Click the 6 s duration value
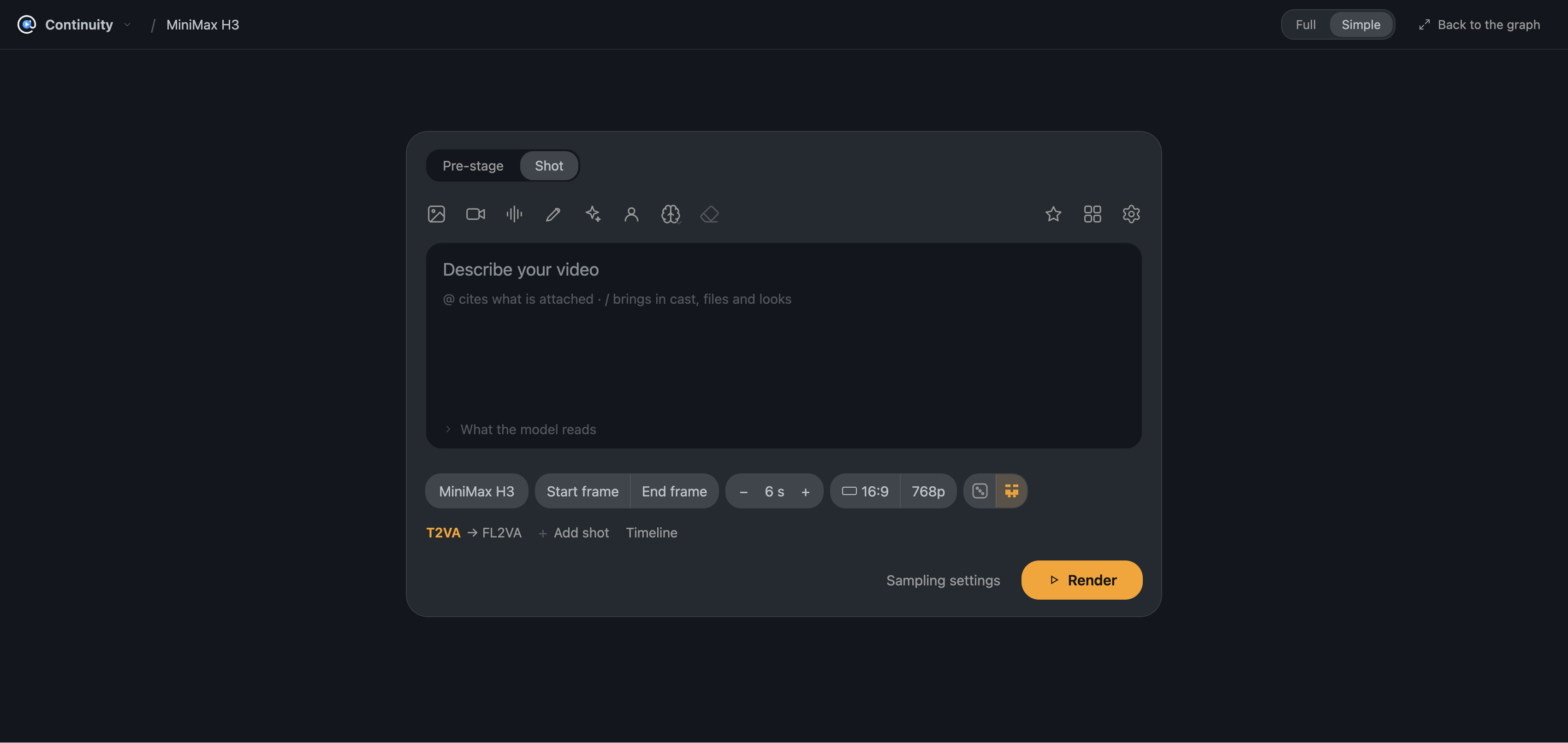Image resolution: width=1568 pixels, height=743 pixels. (774, 491)
